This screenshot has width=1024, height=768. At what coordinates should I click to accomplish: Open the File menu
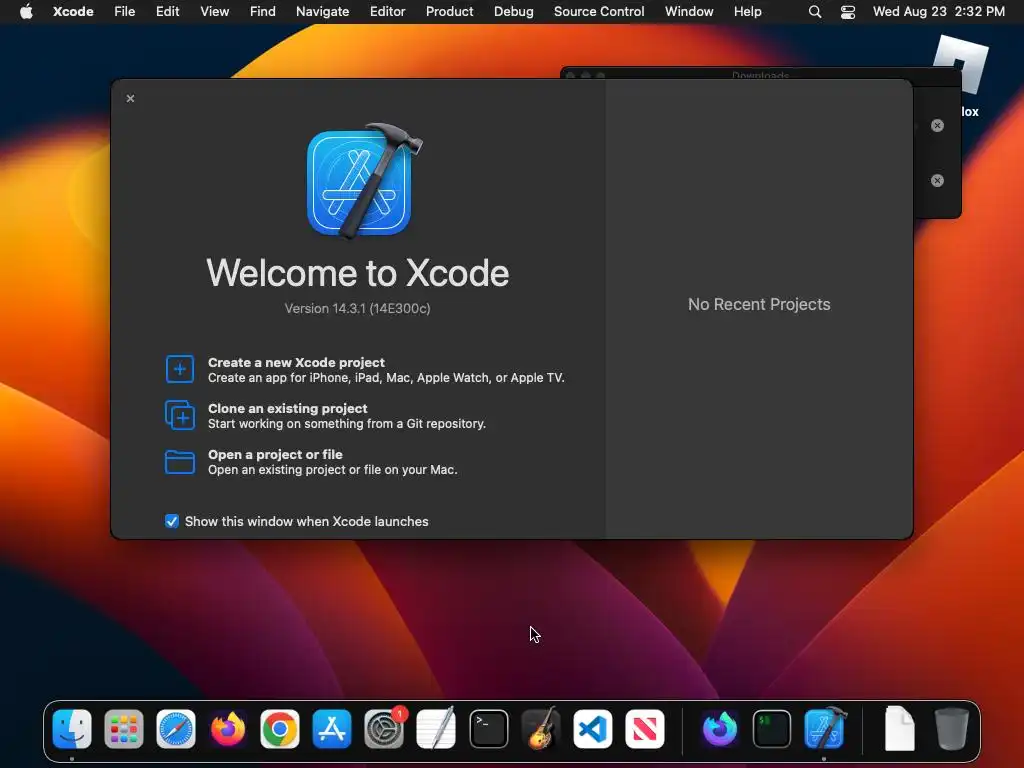(124, 11)
